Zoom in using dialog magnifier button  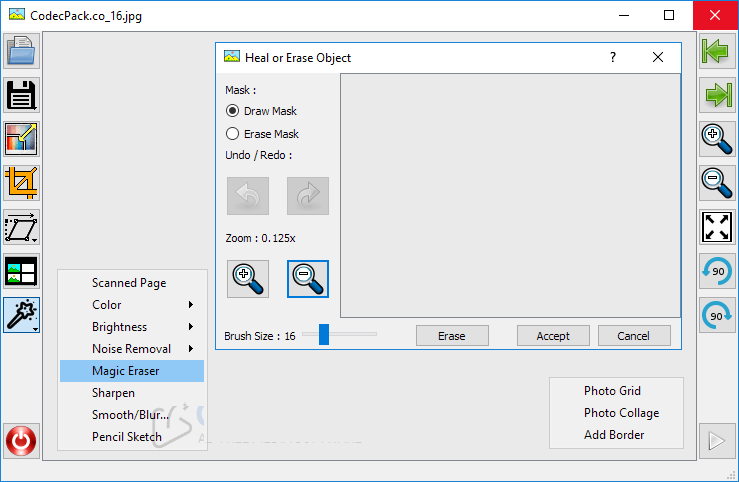(248, 279)
